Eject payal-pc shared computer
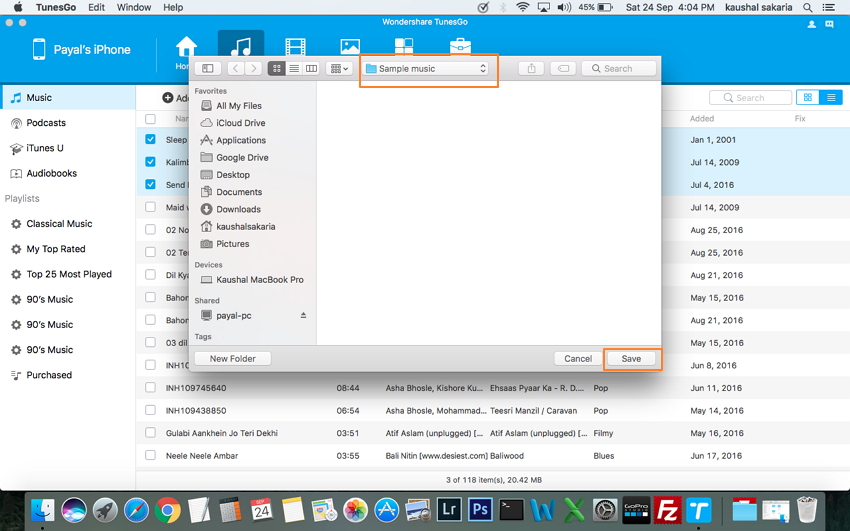This screenshot has width=850, height=531. click(x=303, y=315)
